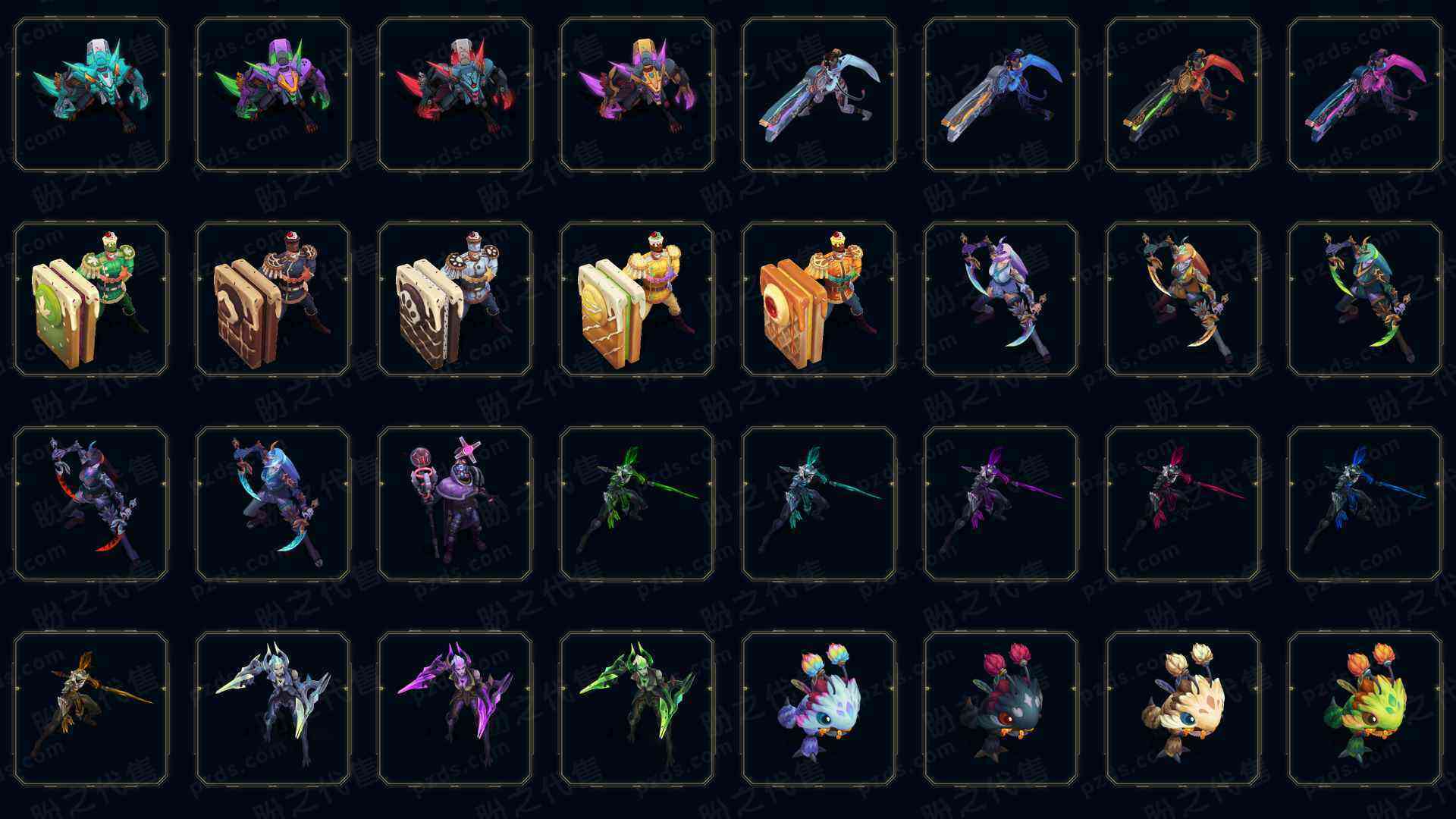The height and width of the screenshot is (819, 1456).
Task: Choose the dark chocolate cookie-shield skin
Action: click(x=273, y=299)
